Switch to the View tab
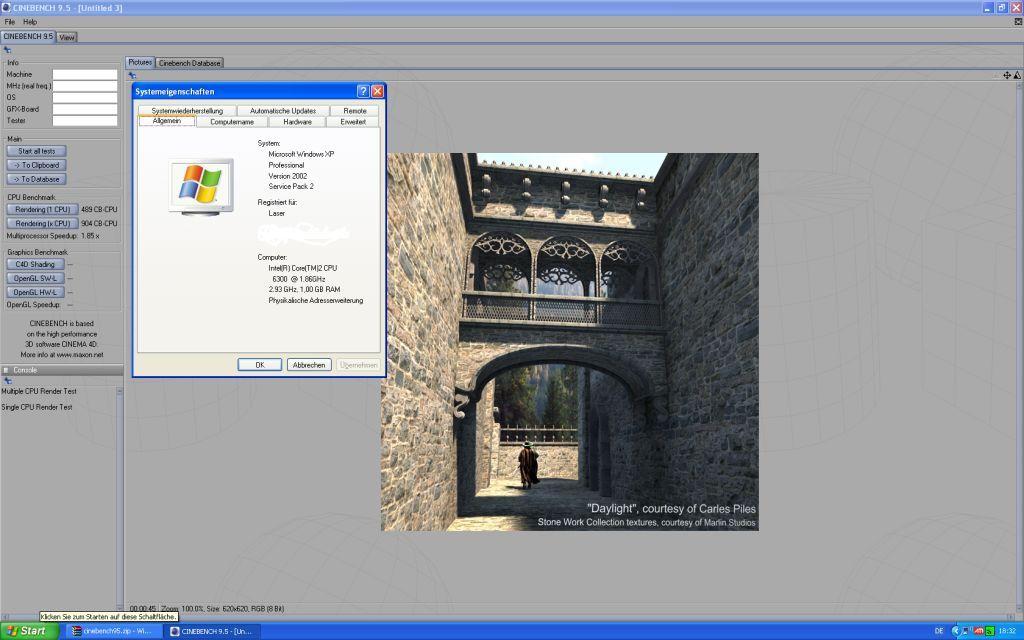 (x=67, y=37)
